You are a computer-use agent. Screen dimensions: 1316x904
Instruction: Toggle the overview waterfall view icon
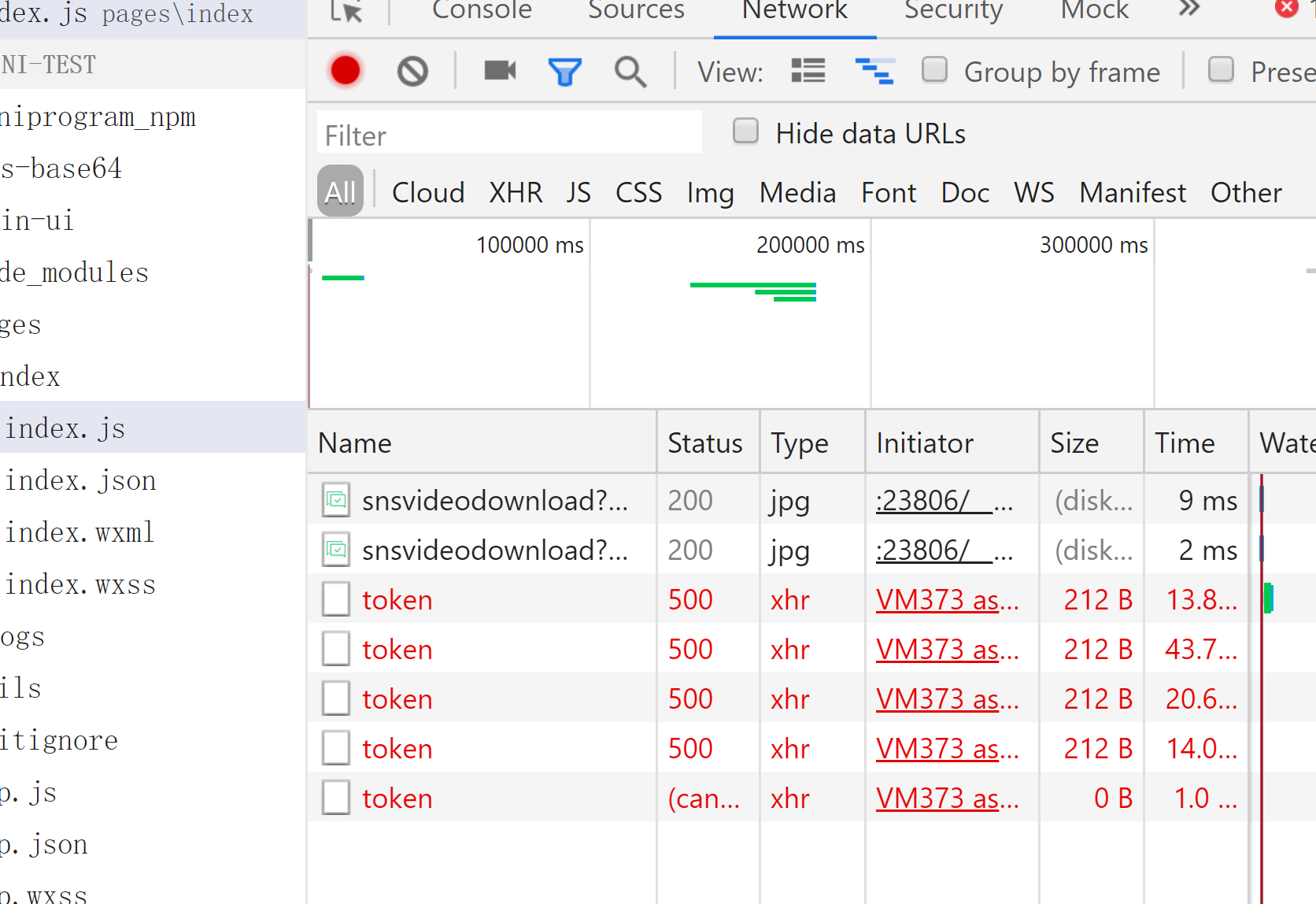point(874,71)
